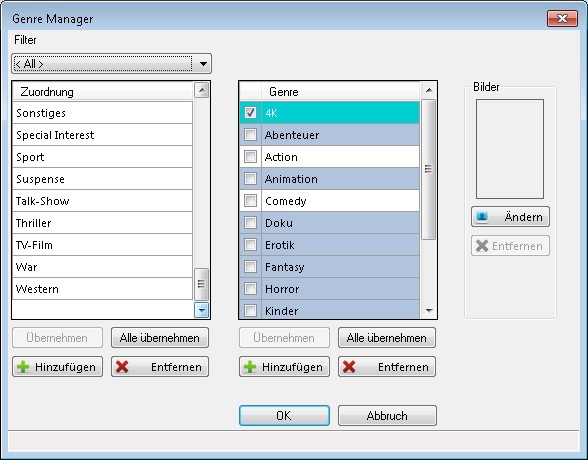Viewport: 588px width, 460px height.
Task: Select Western in the Zuordnung list
Action: [102, 289]
